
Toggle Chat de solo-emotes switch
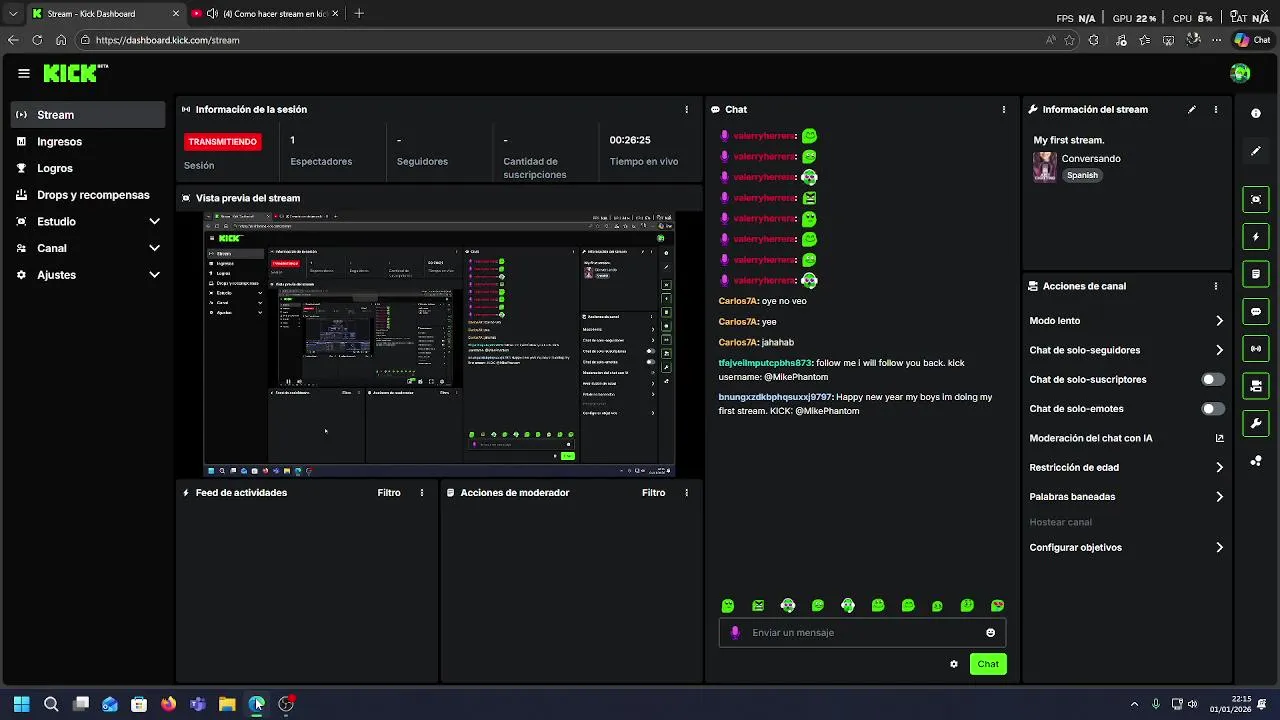(x=1213, y=409)
